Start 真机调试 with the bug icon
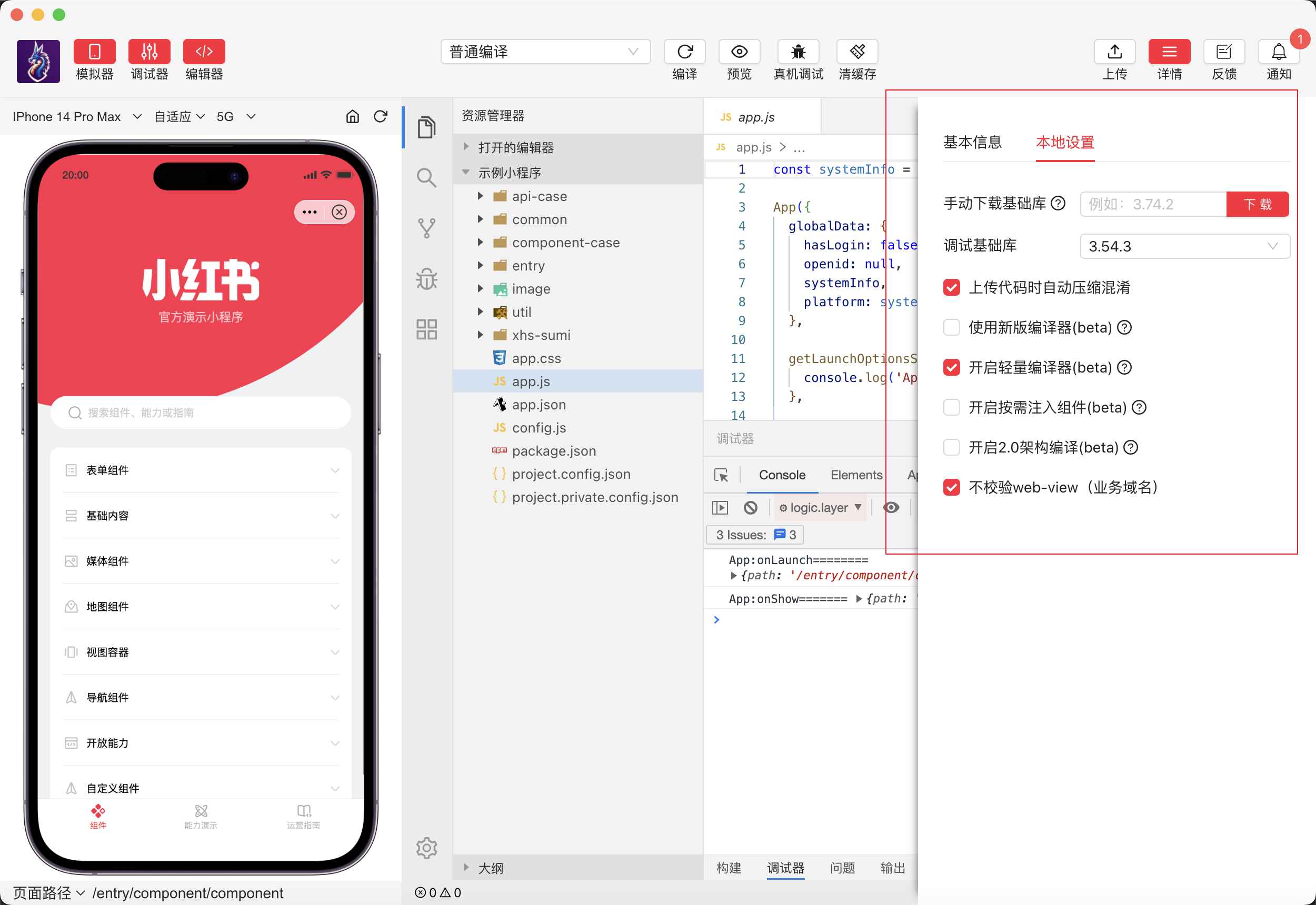1316x905 pixels. point(798,52)
